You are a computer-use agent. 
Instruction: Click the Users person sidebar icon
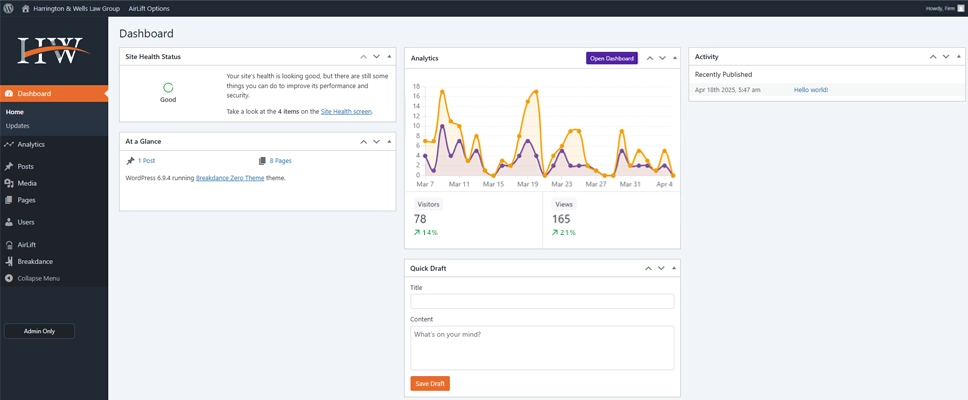pyautogui.click(x=9, y=222)
